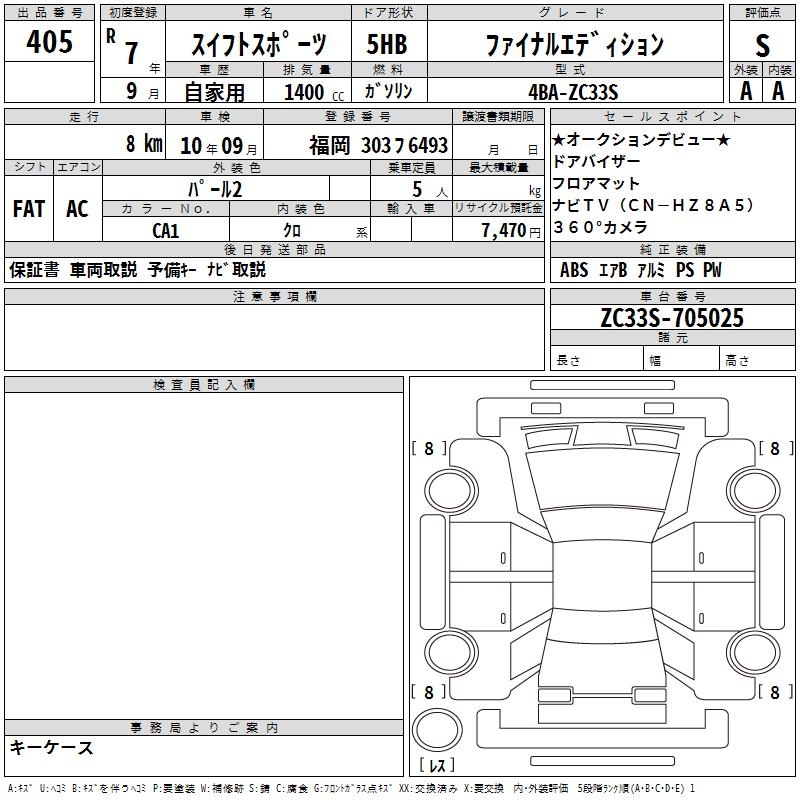Click the 注意事項欄 notes field
Screen dimensions: 800x800
click(274, 337)
